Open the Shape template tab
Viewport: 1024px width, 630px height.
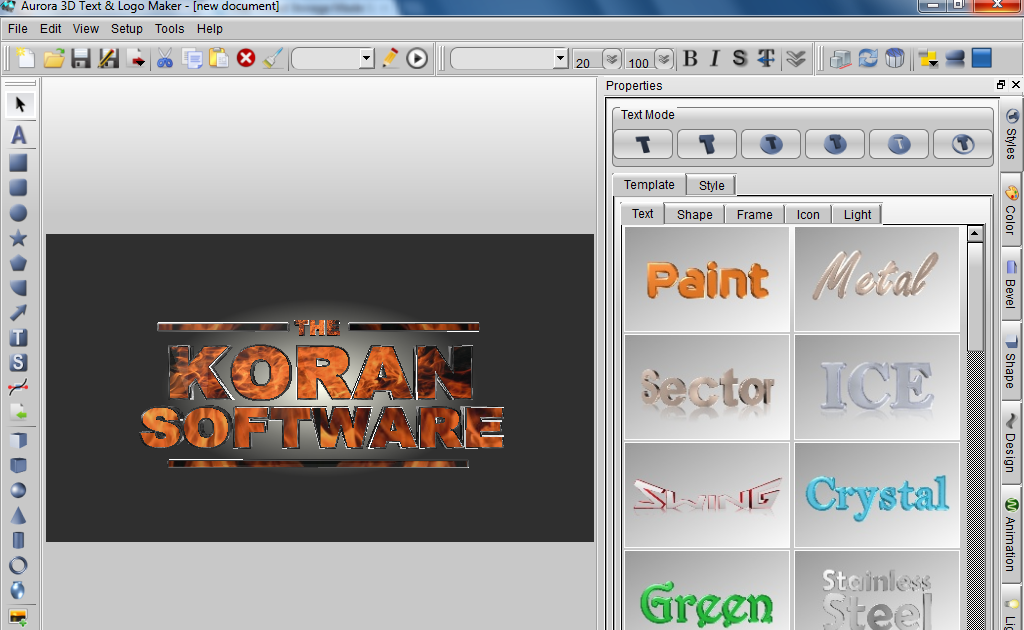click(x=694, y=215)
